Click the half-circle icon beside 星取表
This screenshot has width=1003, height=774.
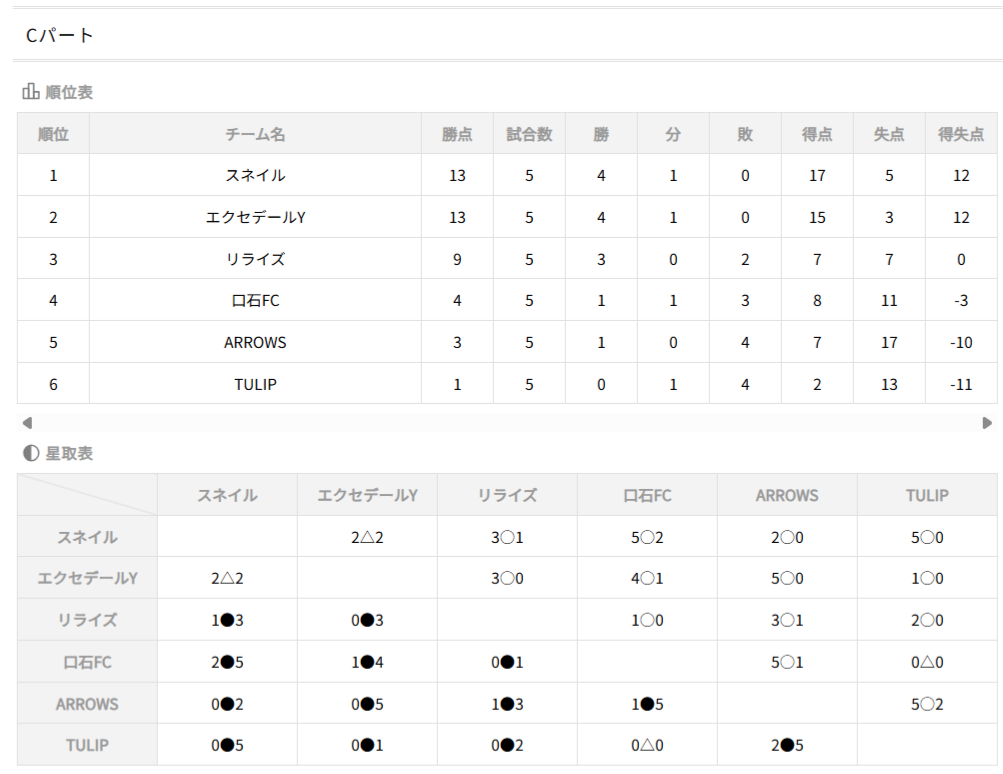coord(31,453)
